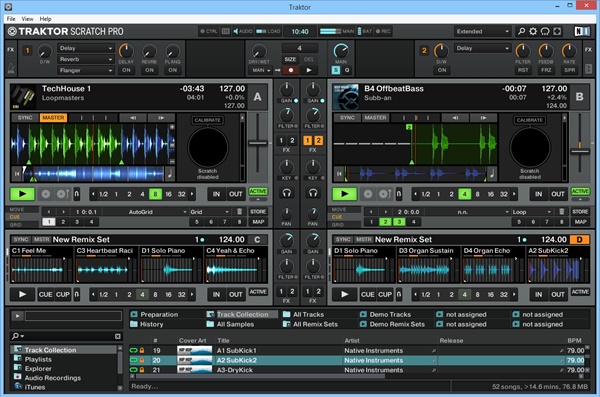Toggle FX unit 2 ON button

click(442, 70)
